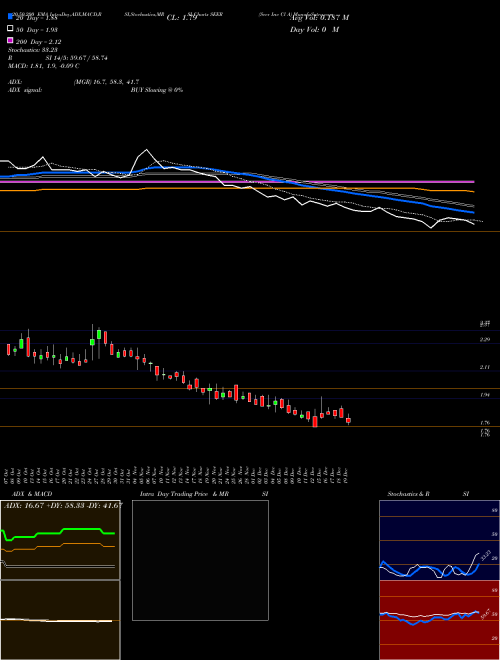This screenshot has width=500, height=660.
Task: Click the last red candlestick on the chart
Action: [x=348, y=420]
